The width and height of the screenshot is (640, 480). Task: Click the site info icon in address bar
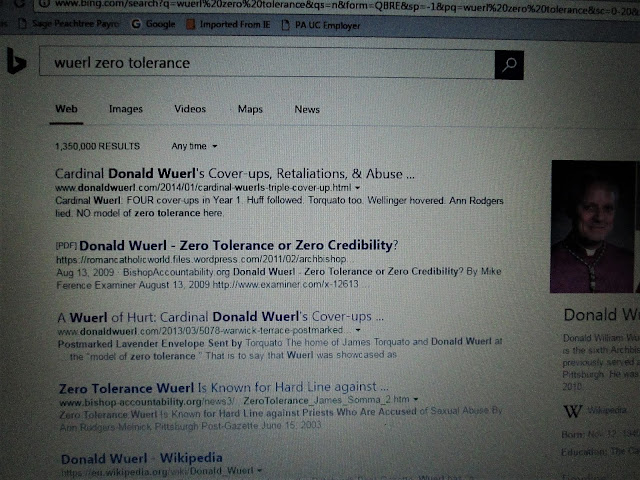(44, 4)
